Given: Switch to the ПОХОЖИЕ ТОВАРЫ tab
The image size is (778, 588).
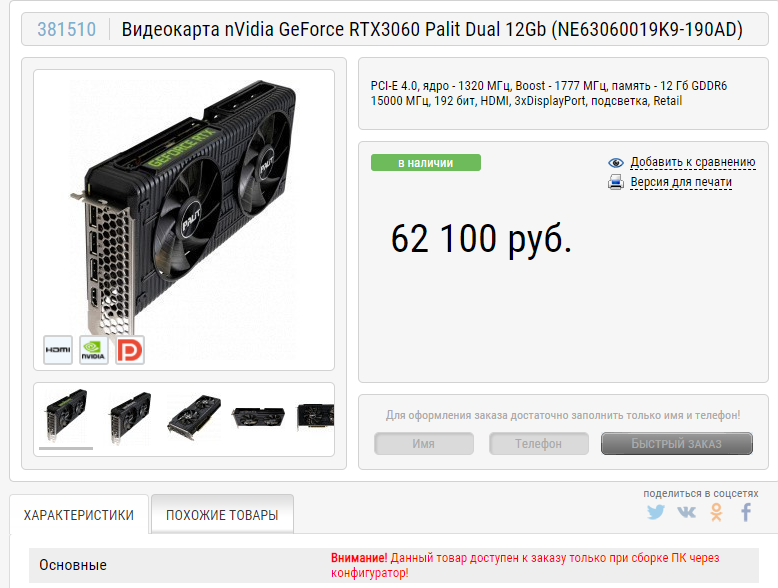Looking at the screenshot, I should [222, 515].
